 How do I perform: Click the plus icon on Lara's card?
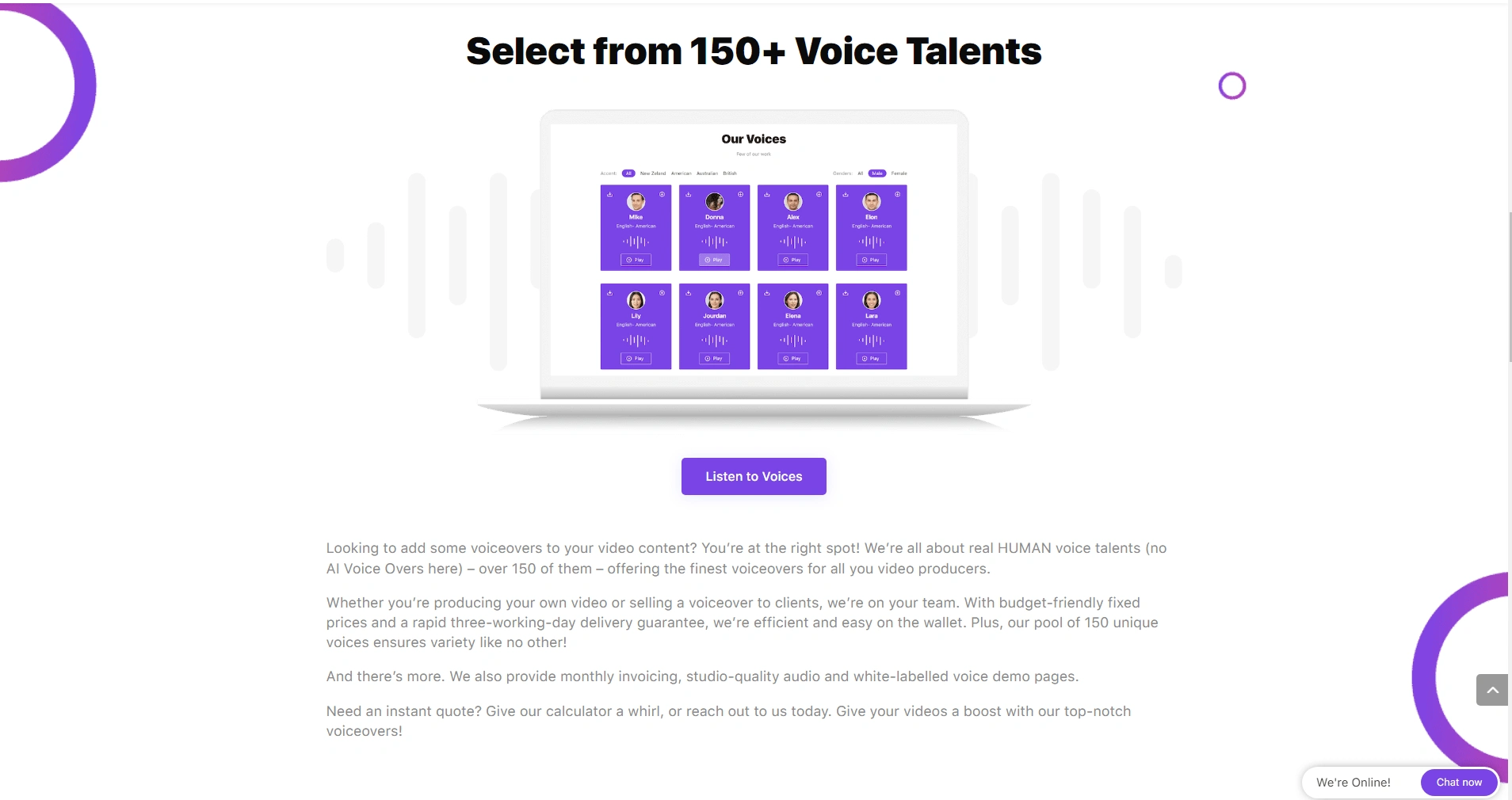898,293
